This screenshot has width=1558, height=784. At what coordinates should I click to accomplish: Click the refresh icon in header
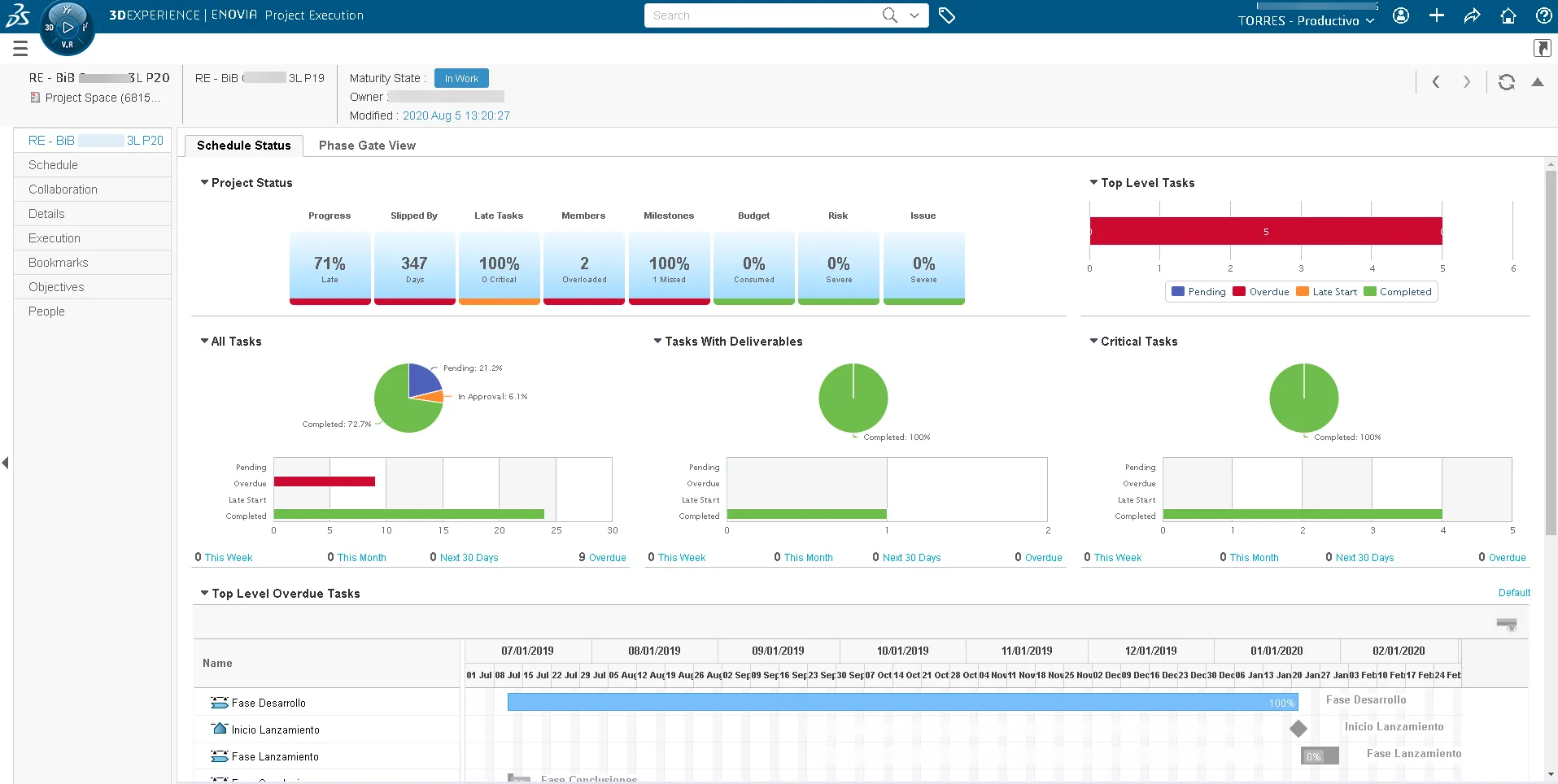pos(1507,82)
